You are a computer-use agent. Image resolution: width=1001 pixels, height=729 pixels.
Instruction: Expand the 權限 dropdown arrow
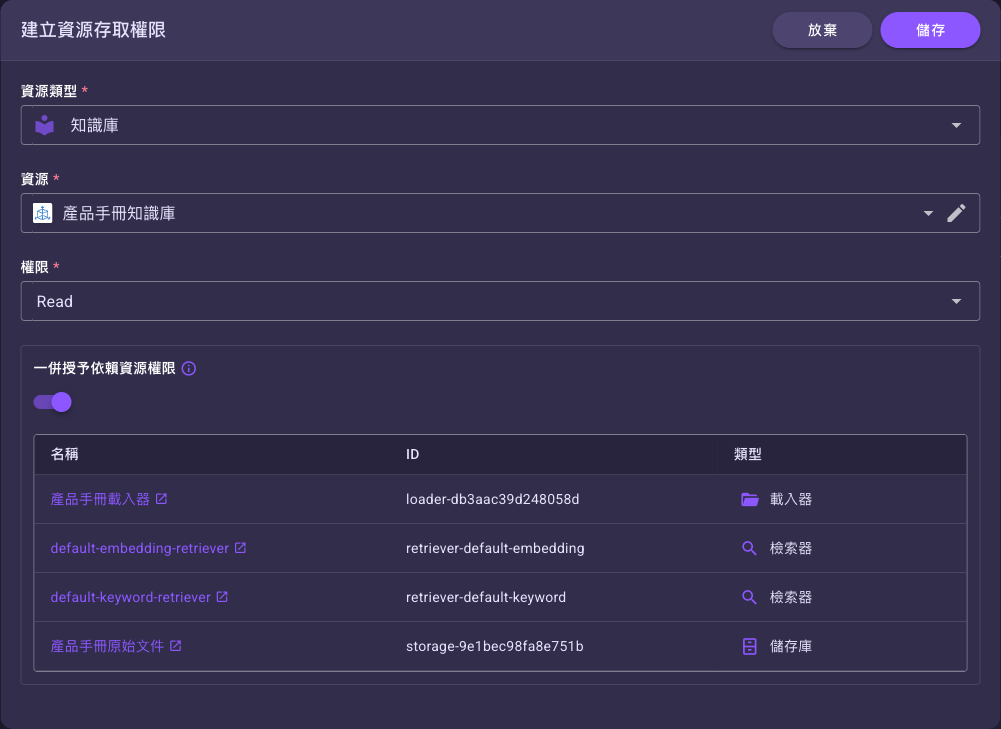(956, 301)
